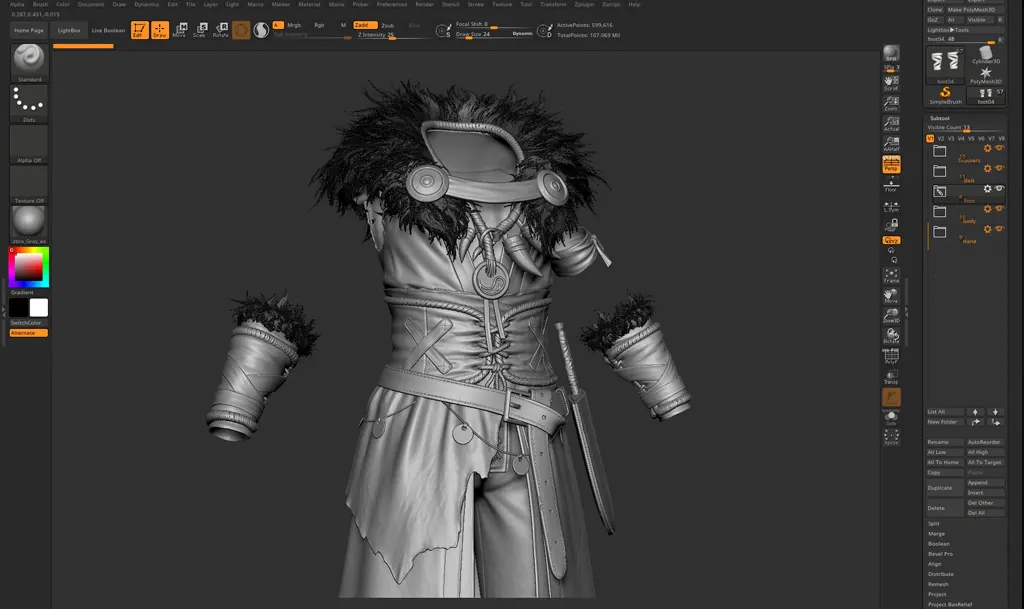Image resolution: width=1024 pixels, height=609 pixels.
Task: Open Body folder gear settings
Action: [x=987, y=209]
